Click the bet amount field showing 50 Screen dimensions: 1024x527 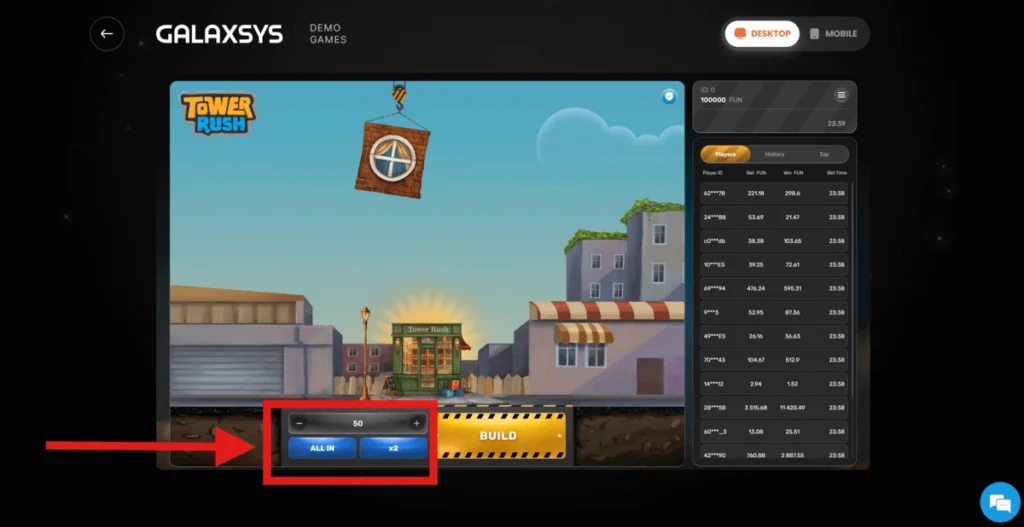pos(358,423)
